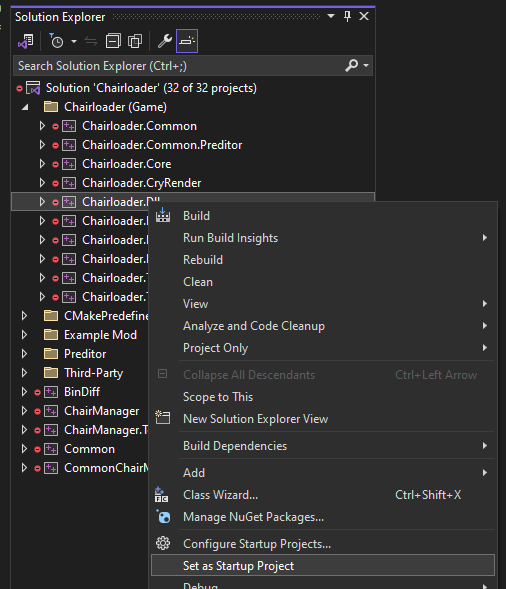This screenshot has height=589, width=506.
Task: Toggle the Sync with Active Document arrows
Action: click(91, 41)
